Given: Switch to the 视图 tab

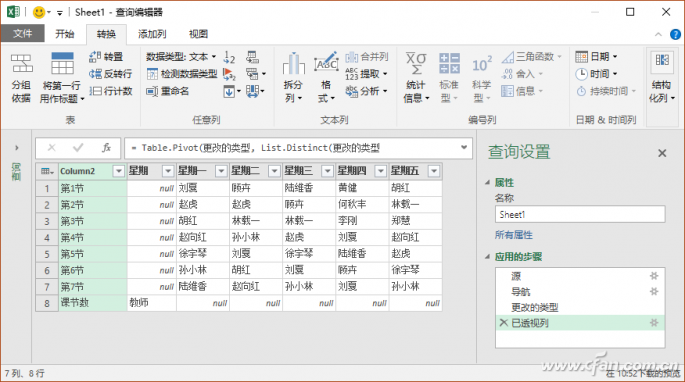Looking at the screenshot, I should (x=198, y=34).
